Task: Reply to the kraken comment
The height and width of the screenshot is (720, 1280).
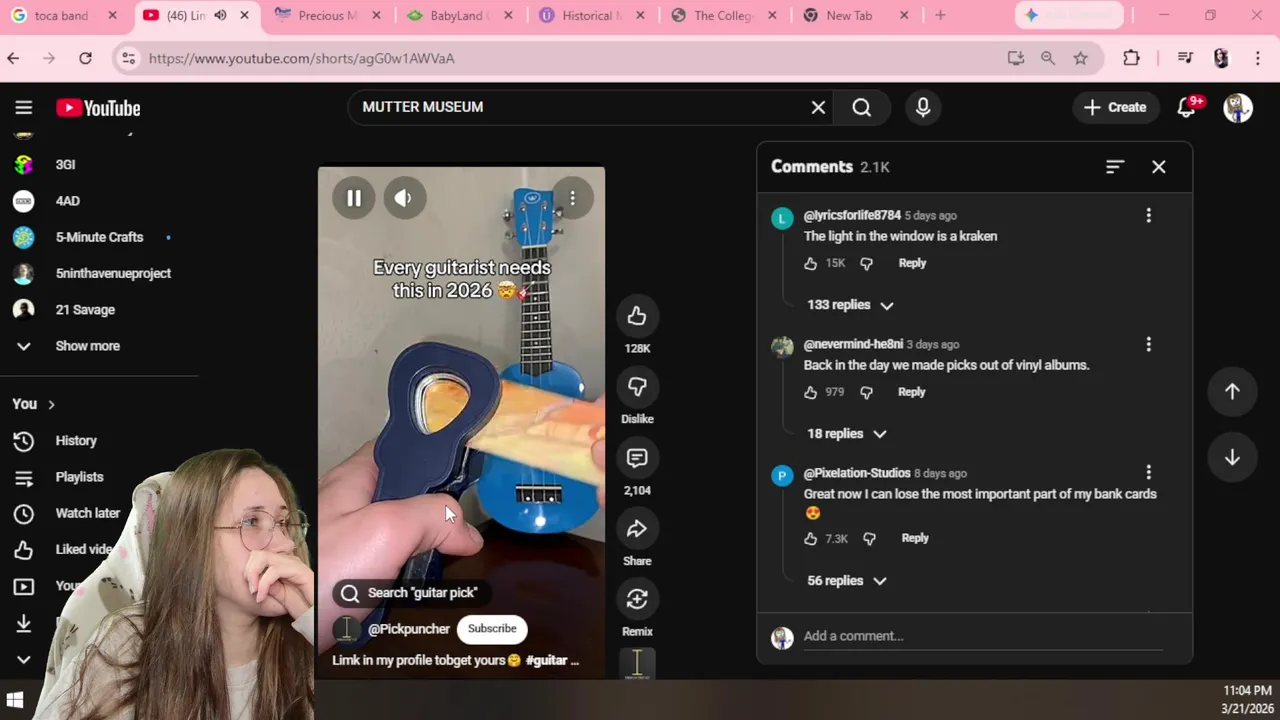Action: (912, 263)
